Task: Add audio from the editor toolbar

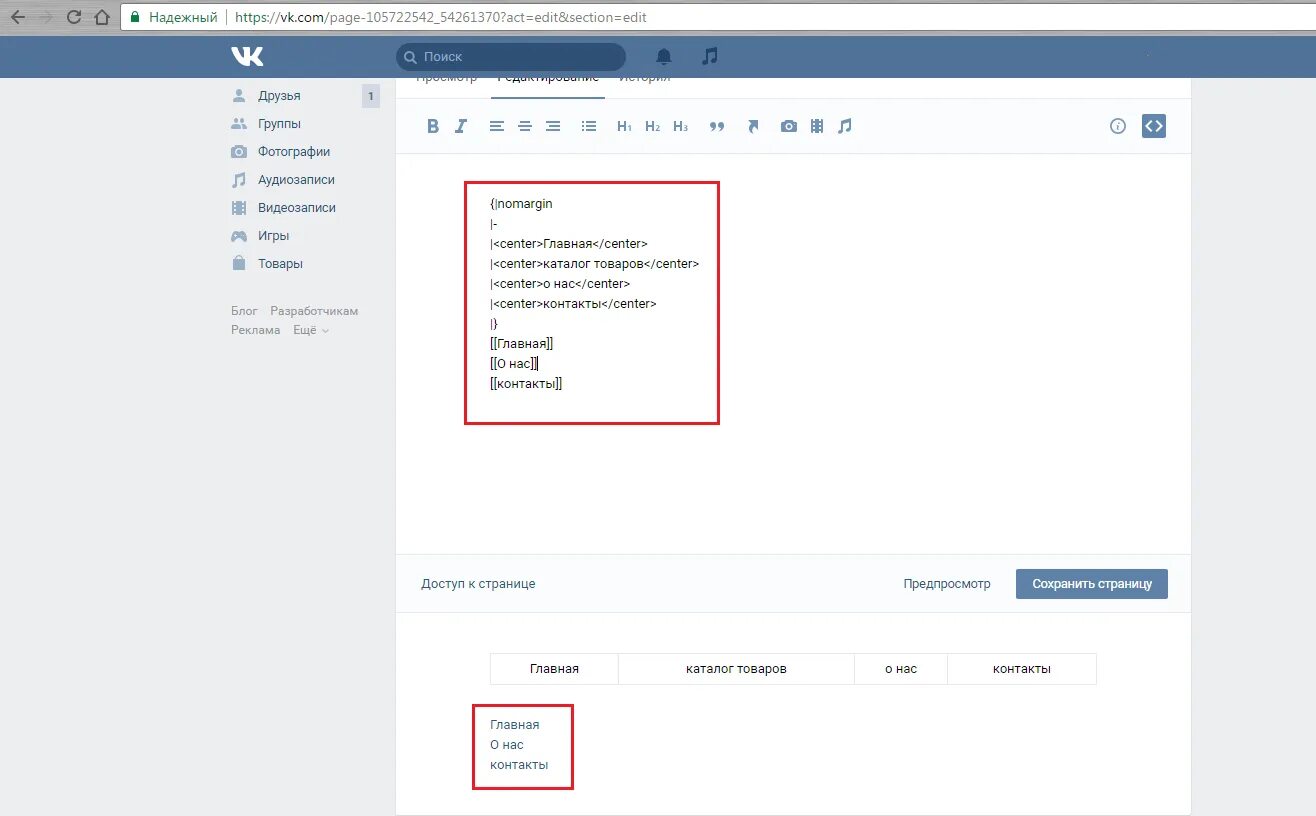Action: [845, 126]
